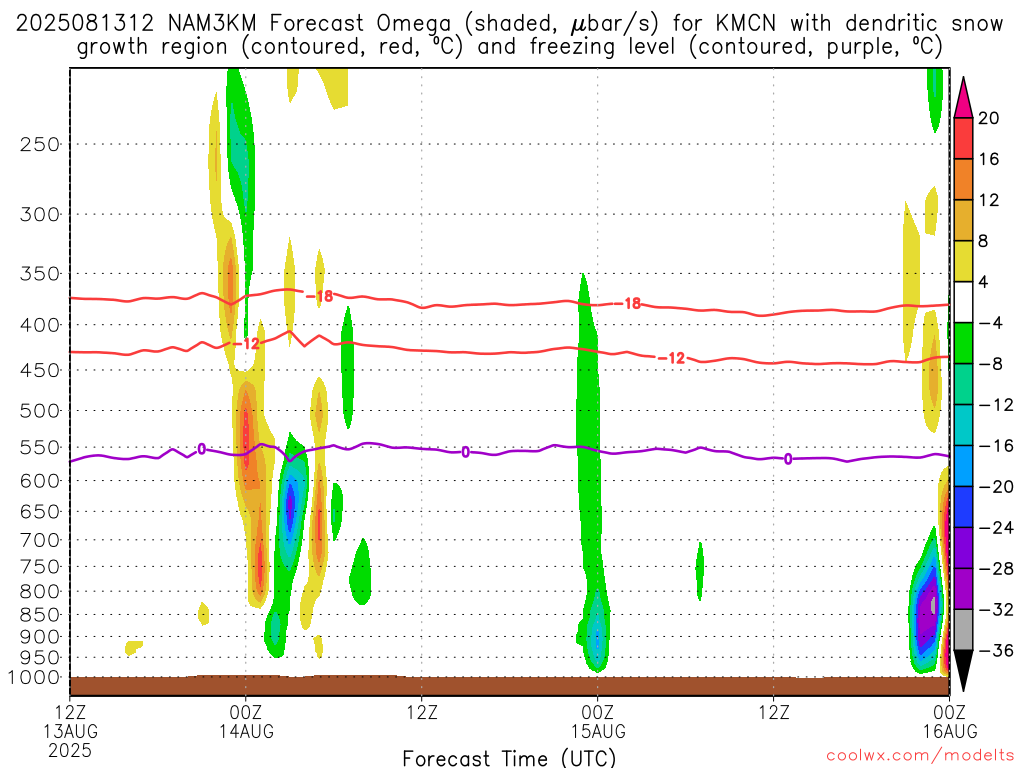The image size is (1024, 768).
Task: Click the magenta arrow atop the colorbar
Action: pos(963,98)
